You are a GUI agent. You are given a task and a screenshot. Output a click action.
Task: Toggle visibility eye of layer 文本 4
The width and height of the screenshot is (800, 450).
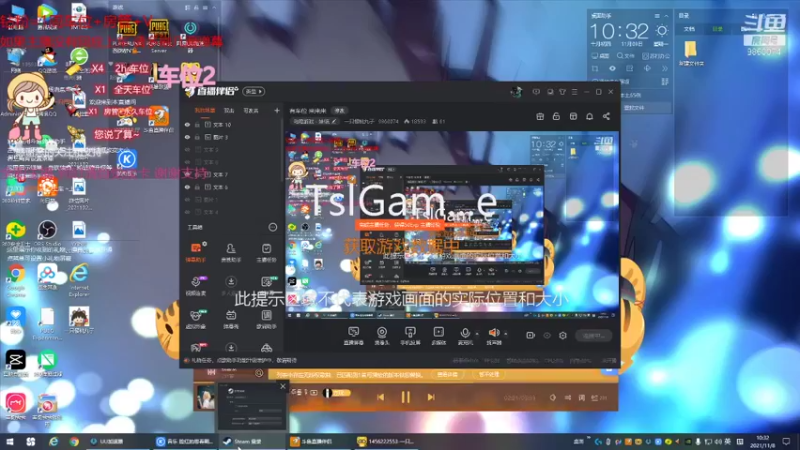pyautogui.click(x=187, y=212)
